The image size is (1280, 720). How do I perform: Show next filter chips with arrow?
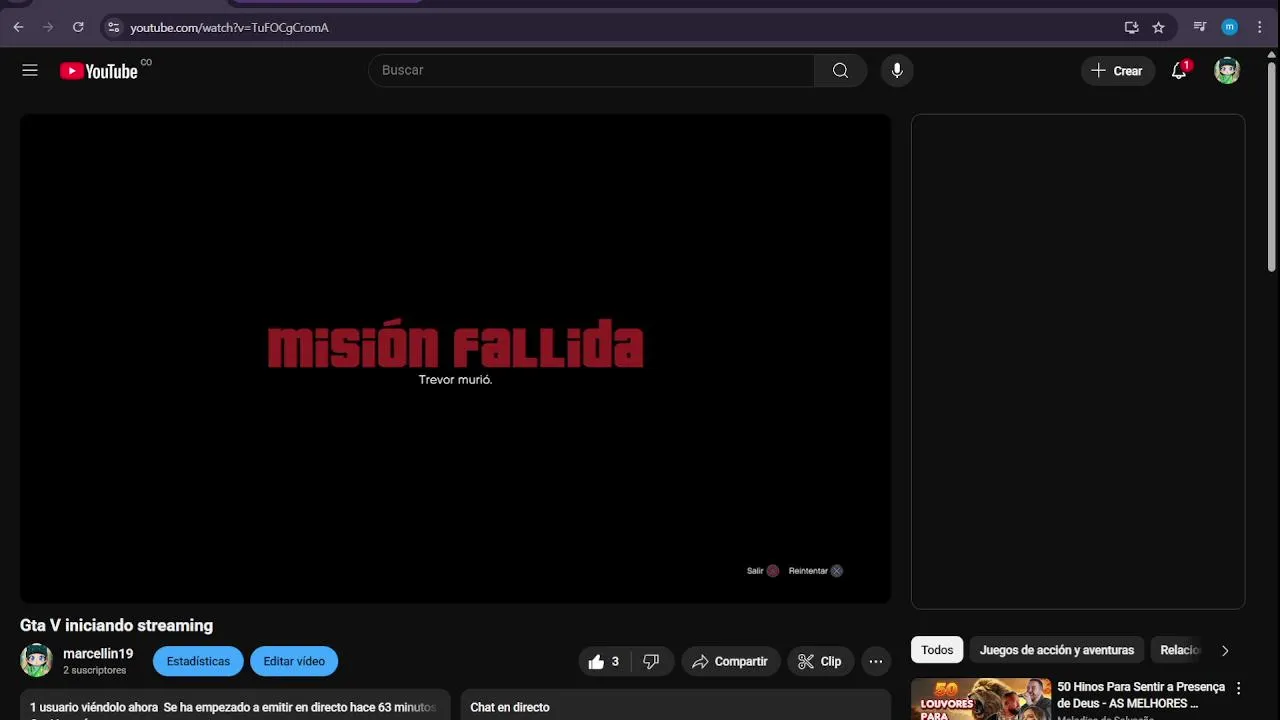click(1225, 650)
